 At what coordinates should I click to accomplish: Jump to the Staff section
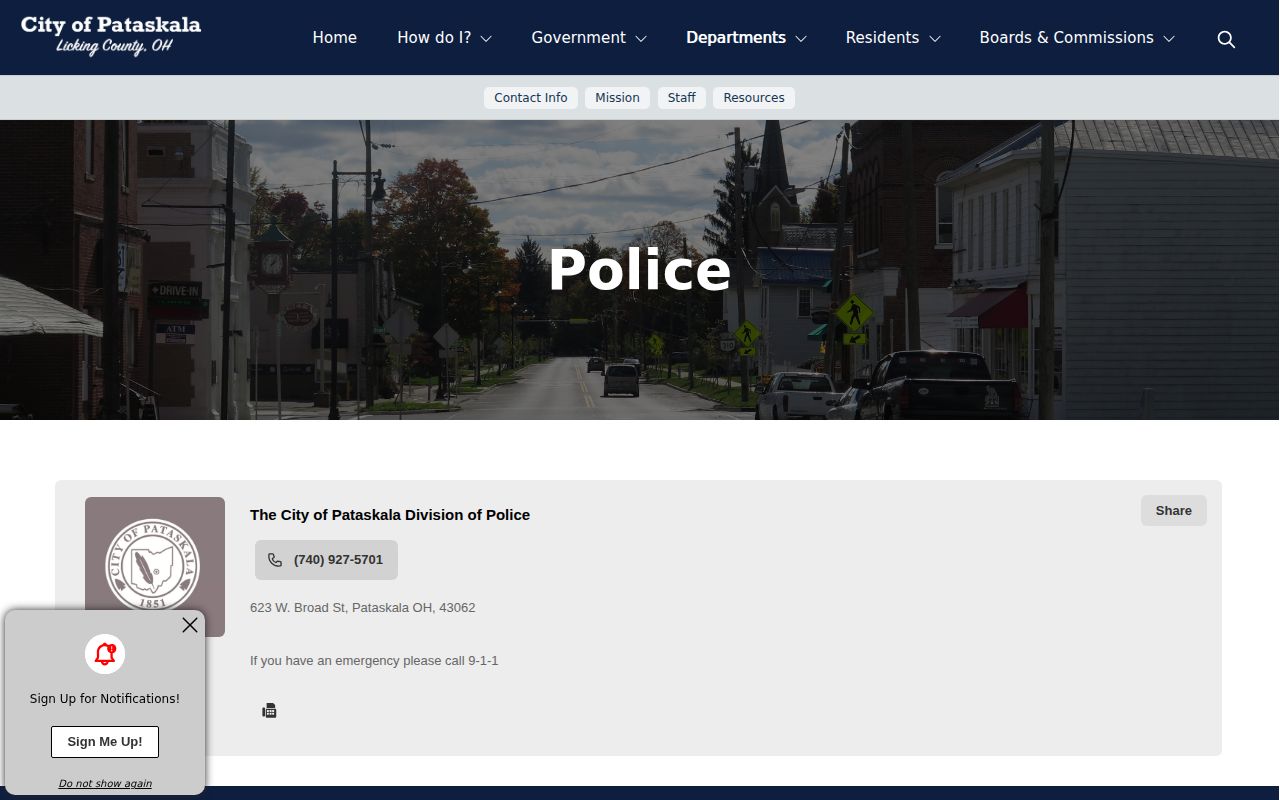pos(682,97)
